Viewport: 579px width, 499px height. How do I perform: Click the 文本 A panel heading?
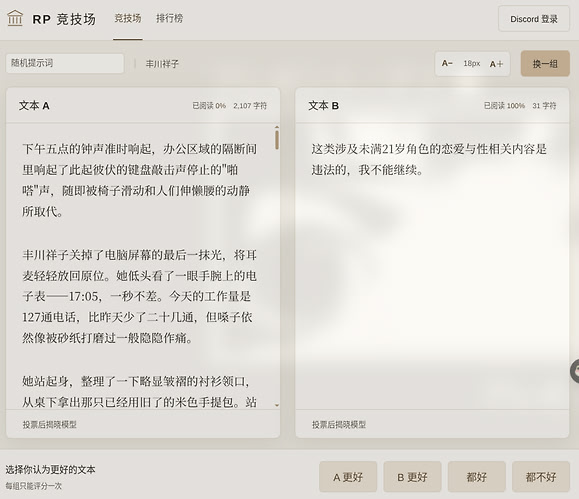coord(34,106)
